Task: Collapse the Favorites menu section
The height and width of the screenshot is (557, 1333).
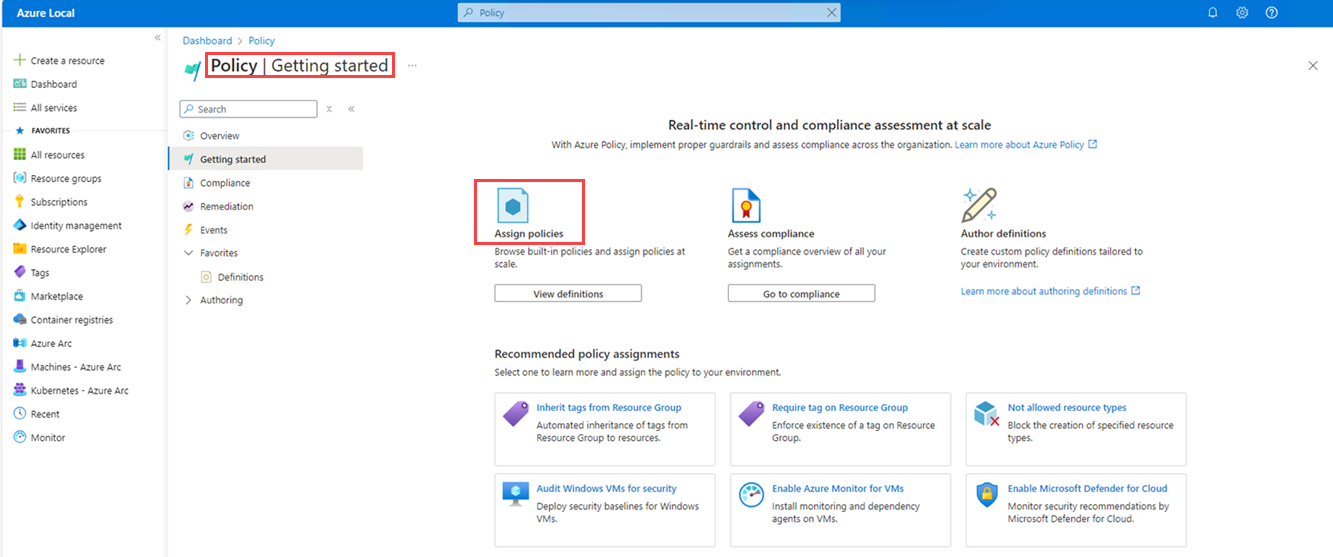Action: click(188, 253)
